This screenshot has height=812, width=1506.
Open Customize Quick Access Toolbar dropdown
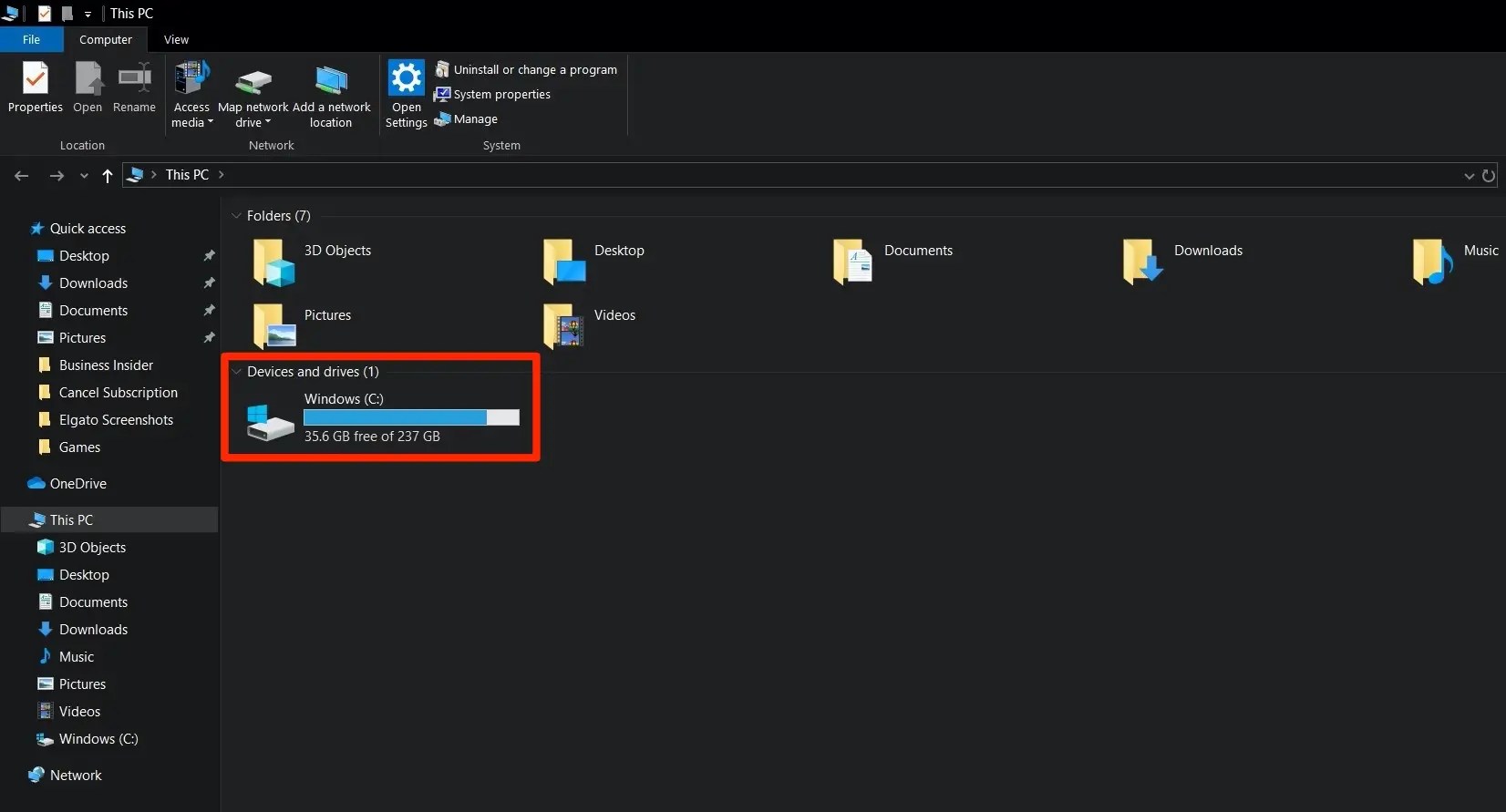[88, 15]
